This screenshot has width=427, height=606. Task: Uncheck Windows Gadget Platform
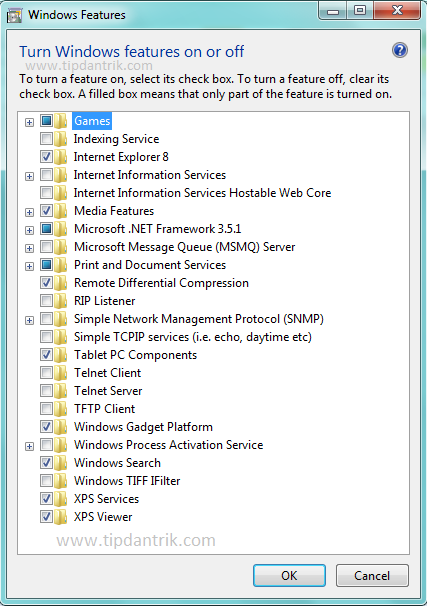pos(46,427)
